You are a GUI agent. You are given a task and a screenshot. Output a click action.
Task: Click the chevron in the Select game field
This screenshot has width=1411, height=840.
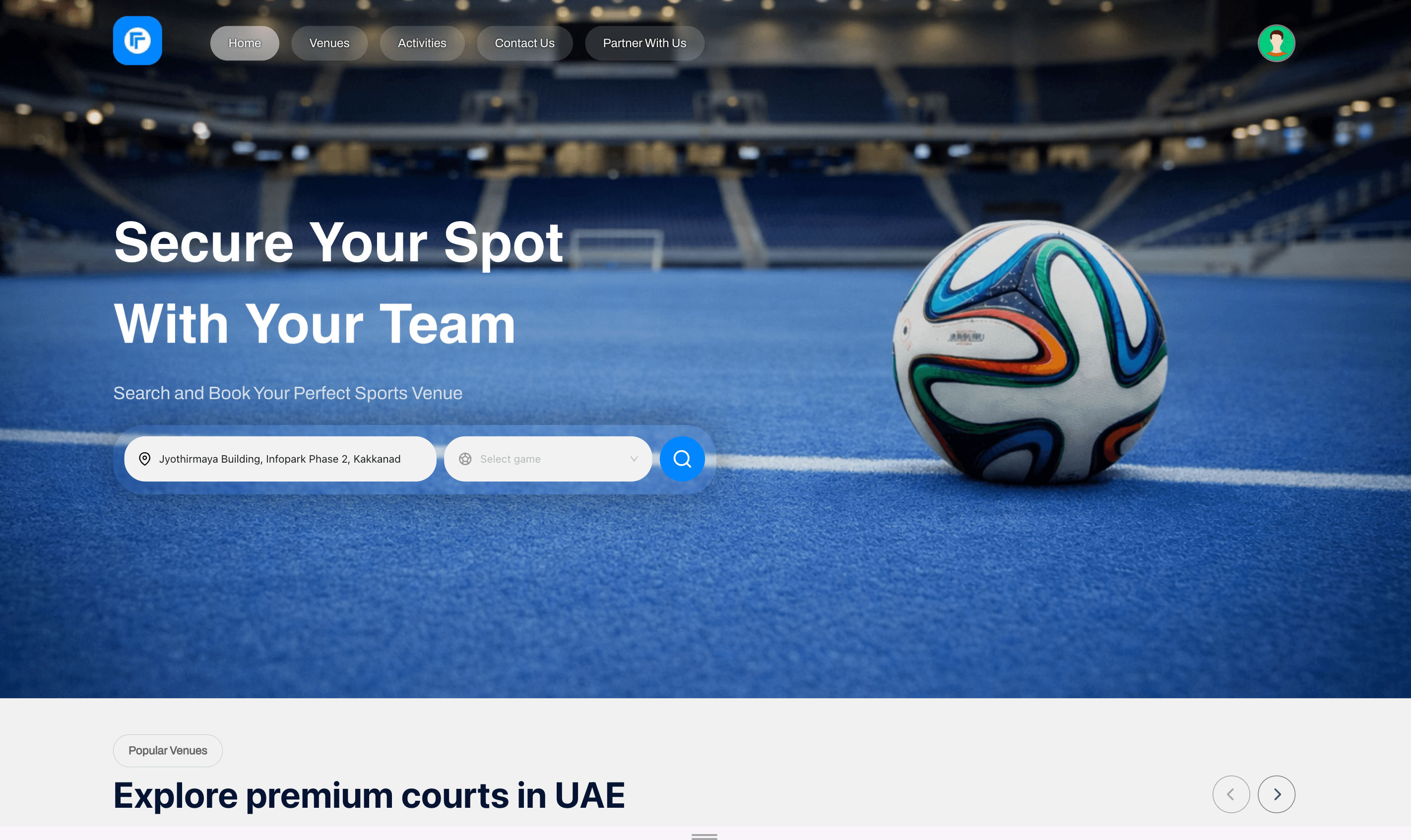pos(634,459)
